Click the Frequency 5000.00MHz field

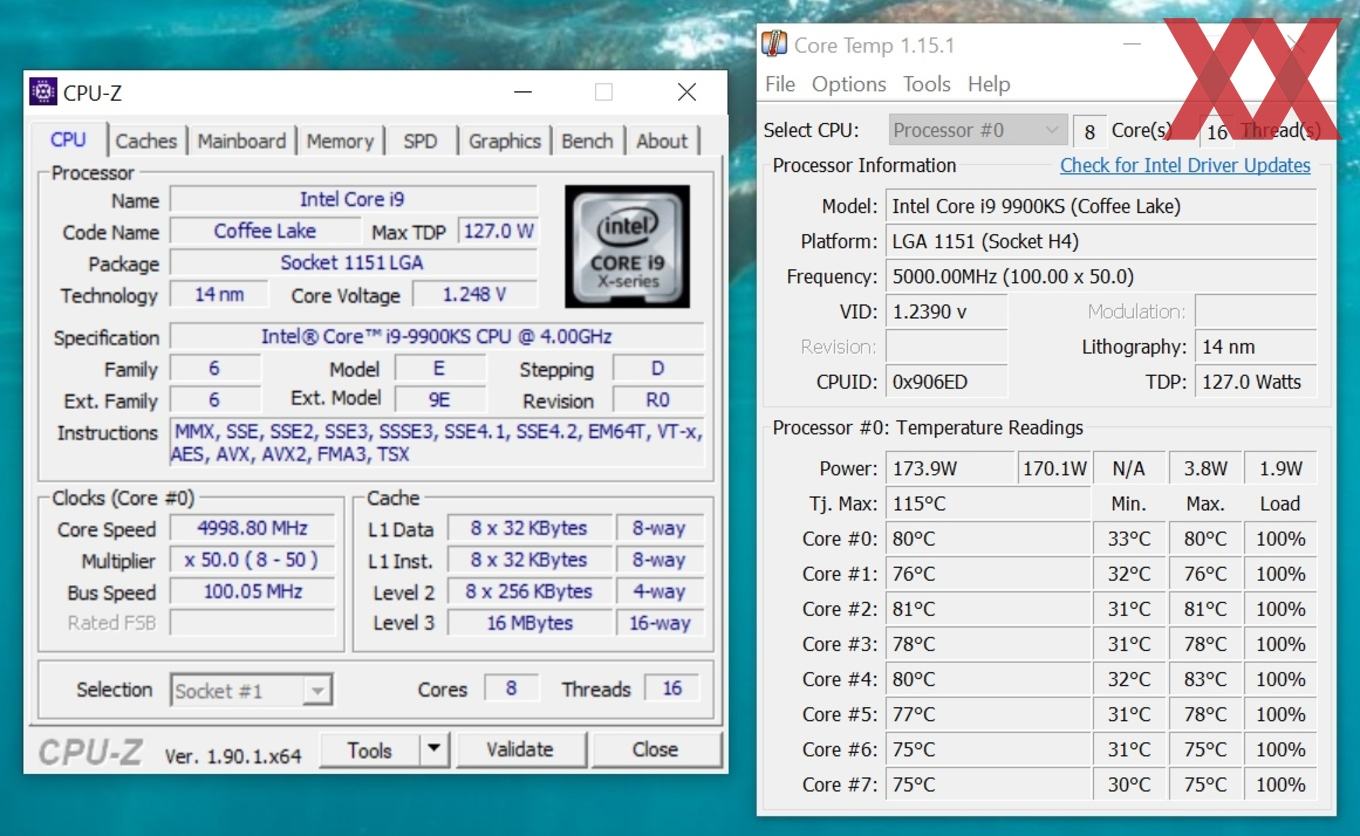point(1101,276)
